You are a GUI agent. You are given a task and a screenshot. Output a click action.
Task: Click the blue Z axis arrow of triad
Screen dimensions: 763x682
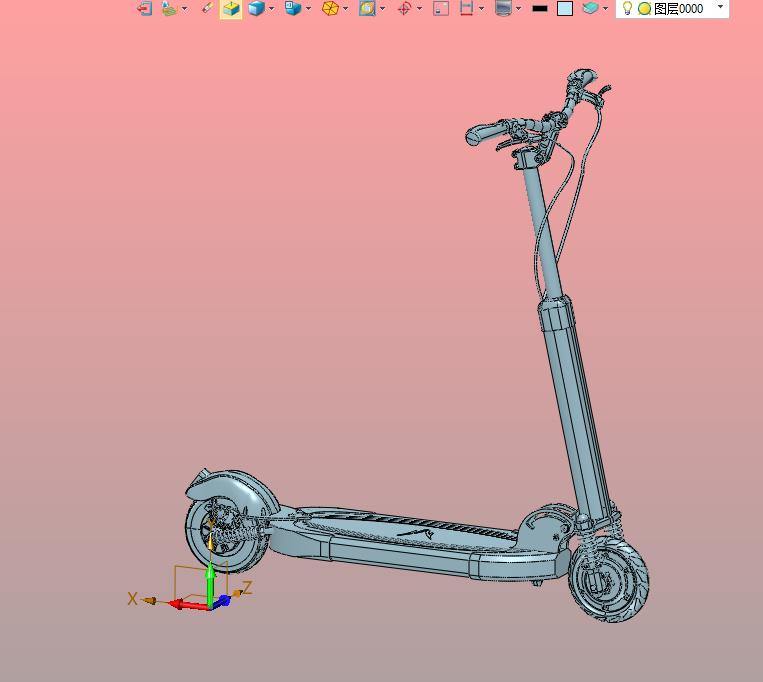point(222,601)
